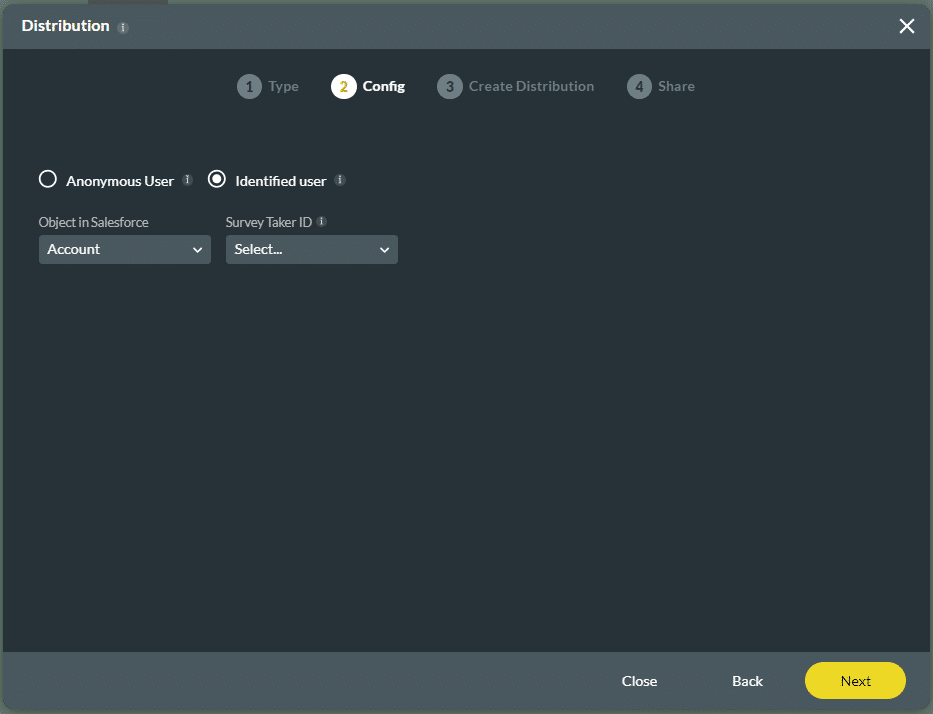Click the Anonymous User label text
Image resolution: width=933 pixels, height=714 pixels.
pos(120,181)
